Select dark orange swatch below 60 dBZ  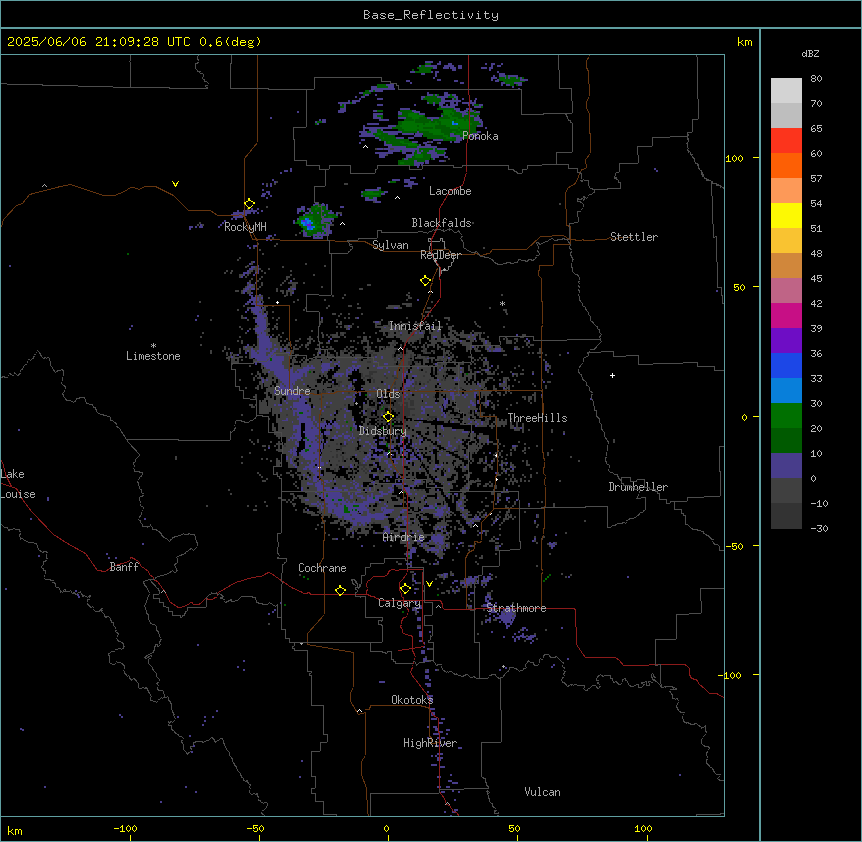click(x=786, y=165)
